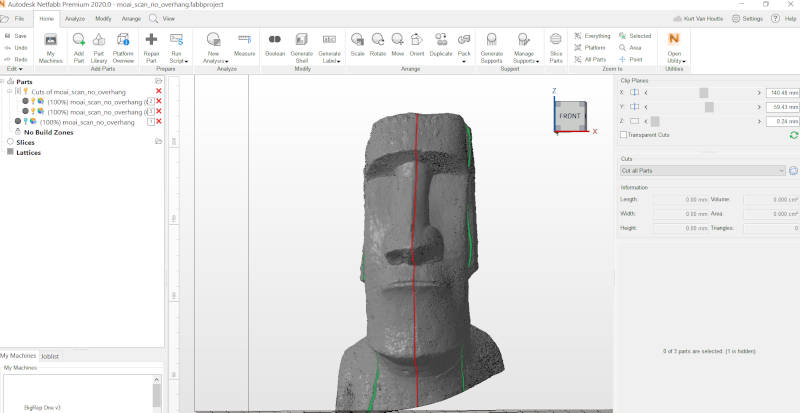Screen dimensions: 800x413
Task: Zoom to All Parts
Action: [x=590, y=59]
